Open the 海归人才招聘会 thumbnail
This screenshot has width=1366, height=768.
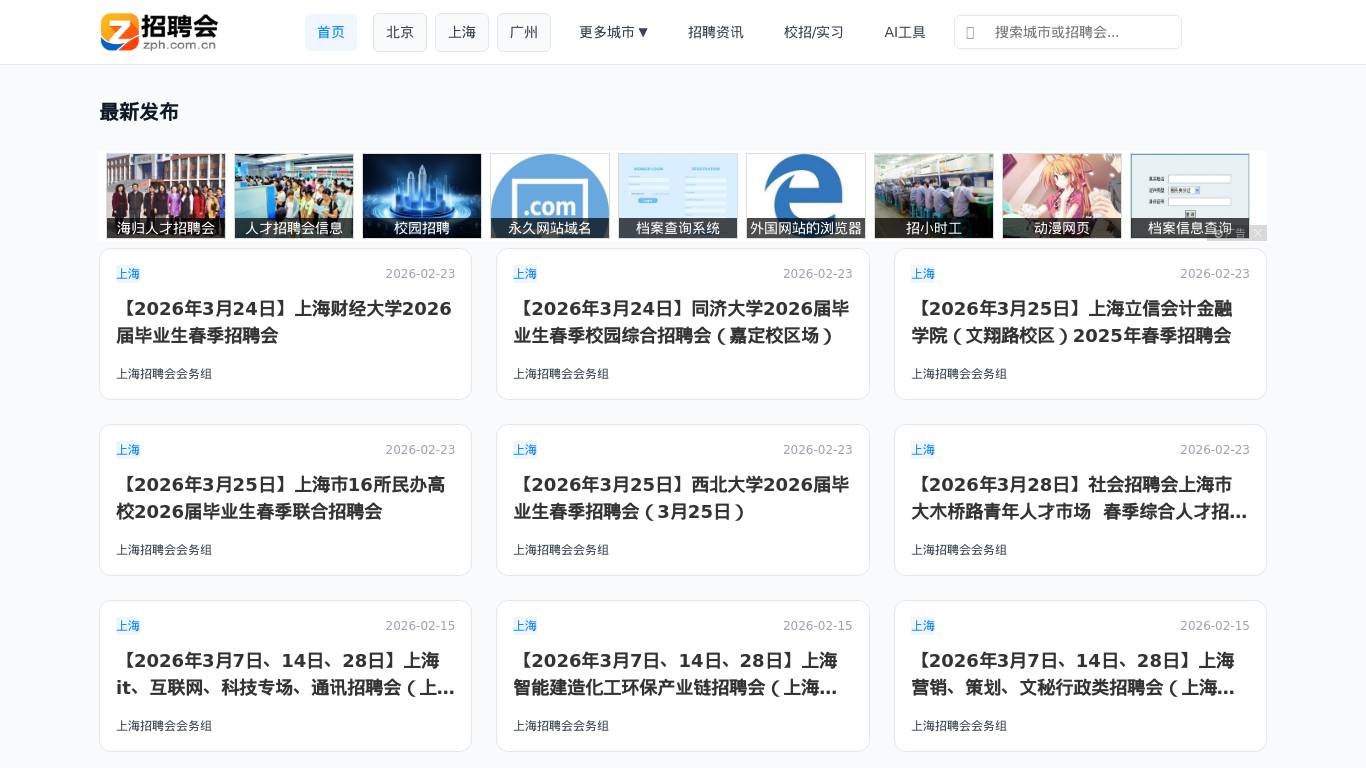coord(165,196)
